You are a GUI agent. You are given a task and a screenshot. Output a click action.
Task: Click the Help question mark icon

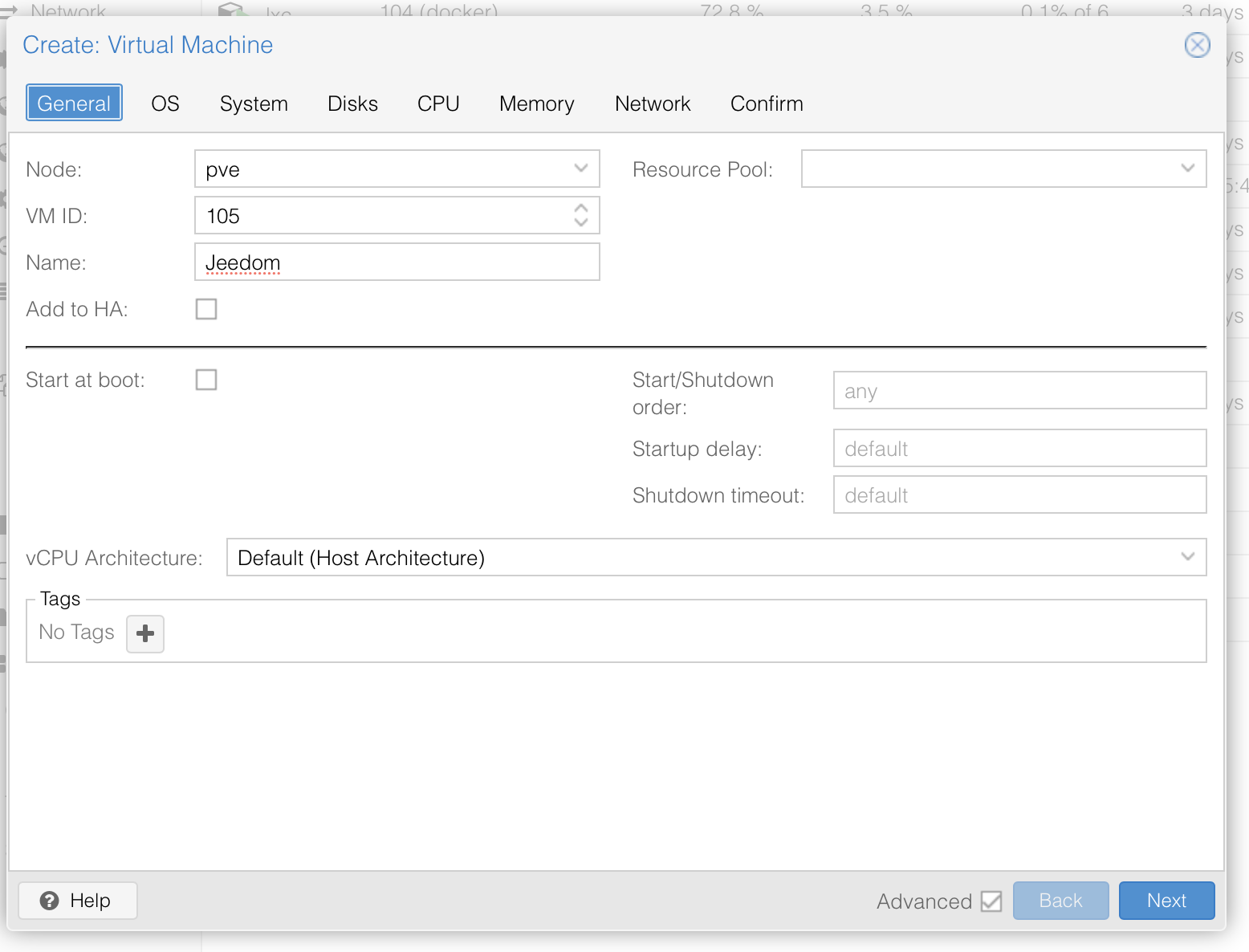click(50, 901)
